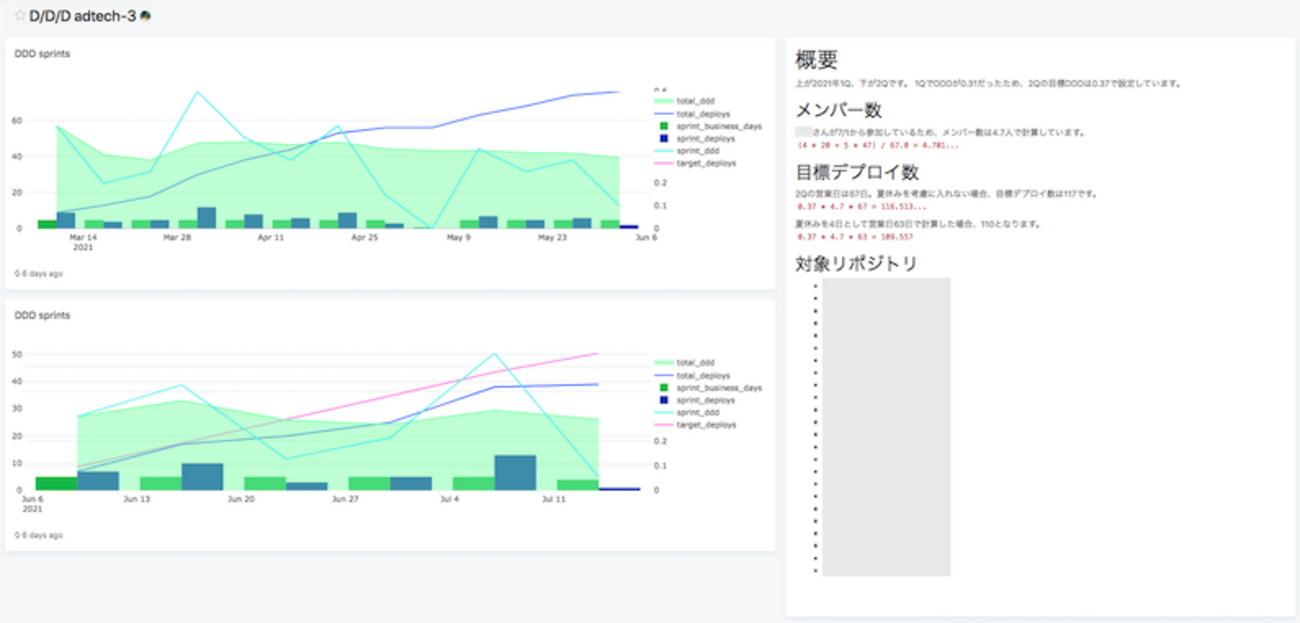Click the tallest sprint_deploys bar near Jul 4
The image size is (1300, 623).
515,472
